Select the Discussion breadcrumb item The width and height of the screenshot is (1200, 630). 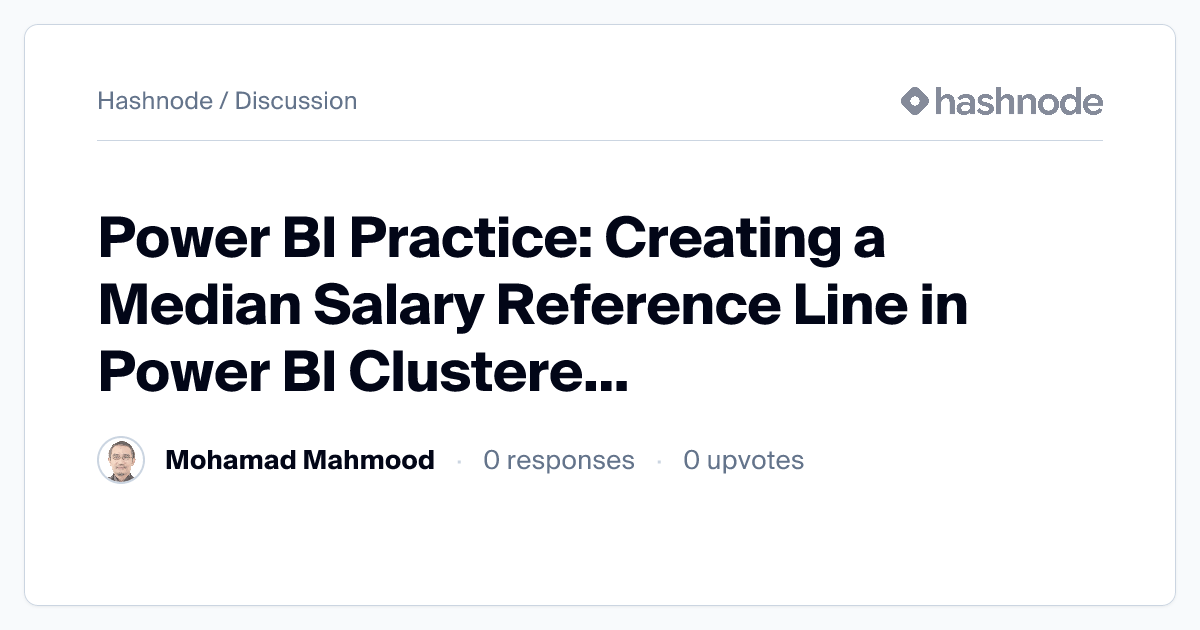coord(296,101)
